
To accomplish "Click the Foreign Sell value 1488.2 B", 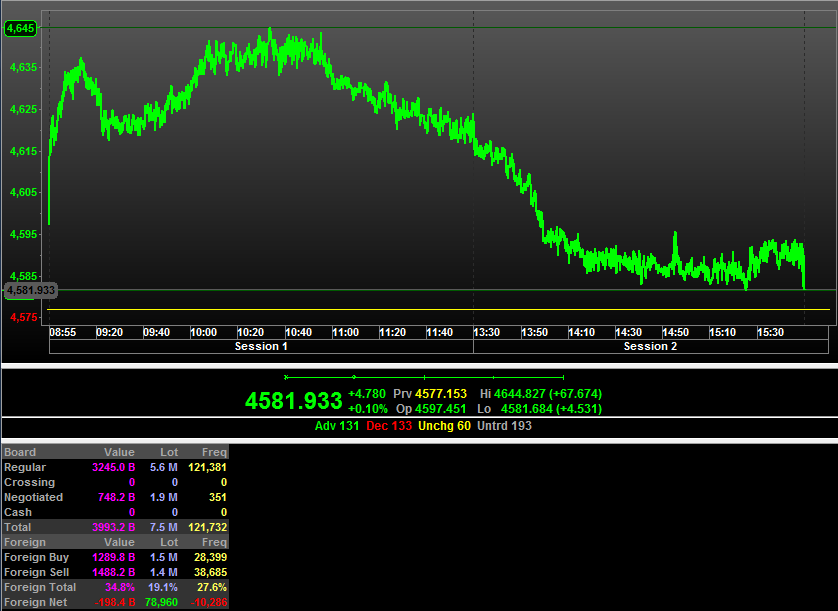I will pos(113,572).
